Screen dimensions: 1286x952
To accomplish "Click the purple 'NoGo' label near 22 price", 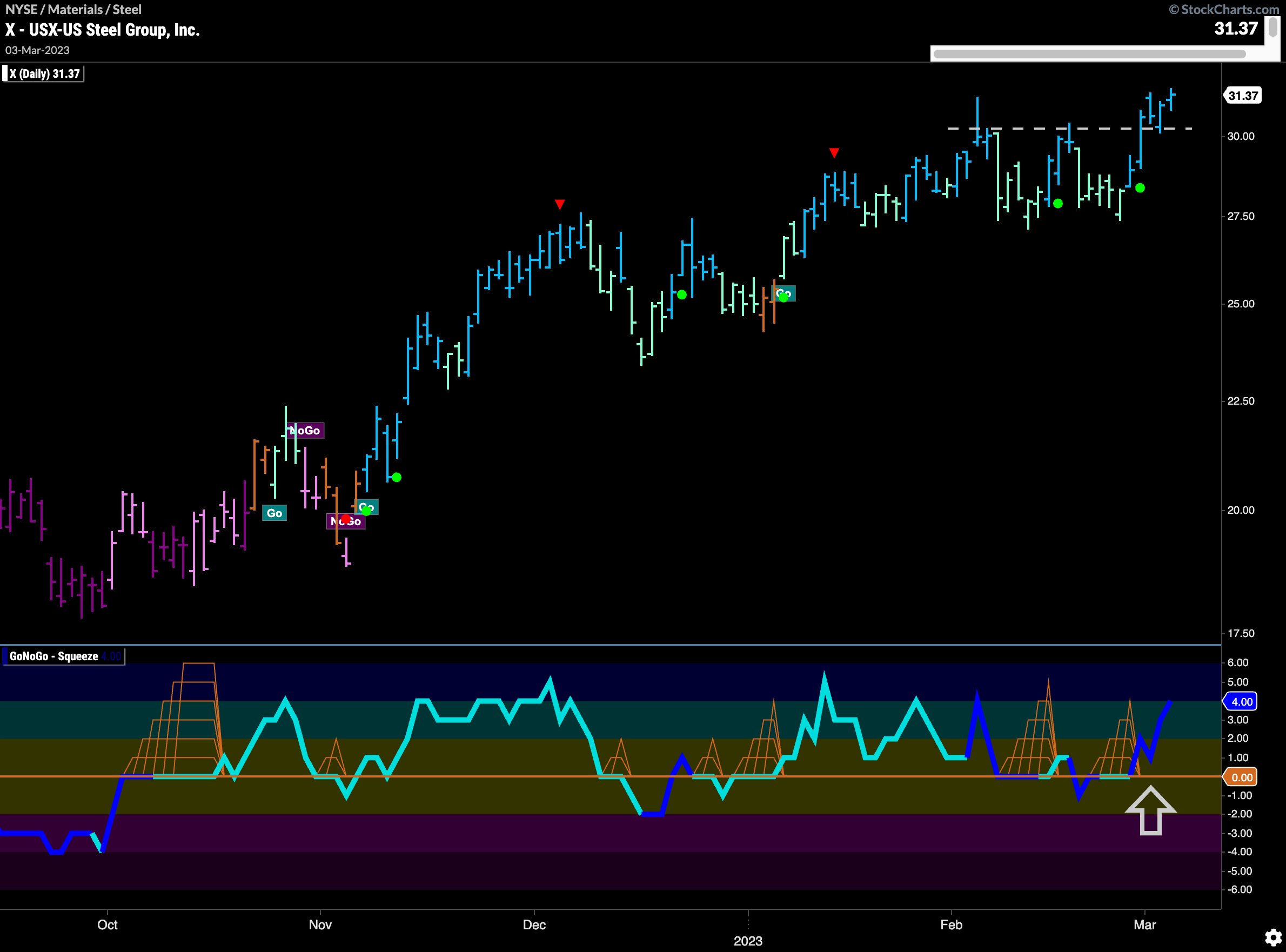I will 306,431.
